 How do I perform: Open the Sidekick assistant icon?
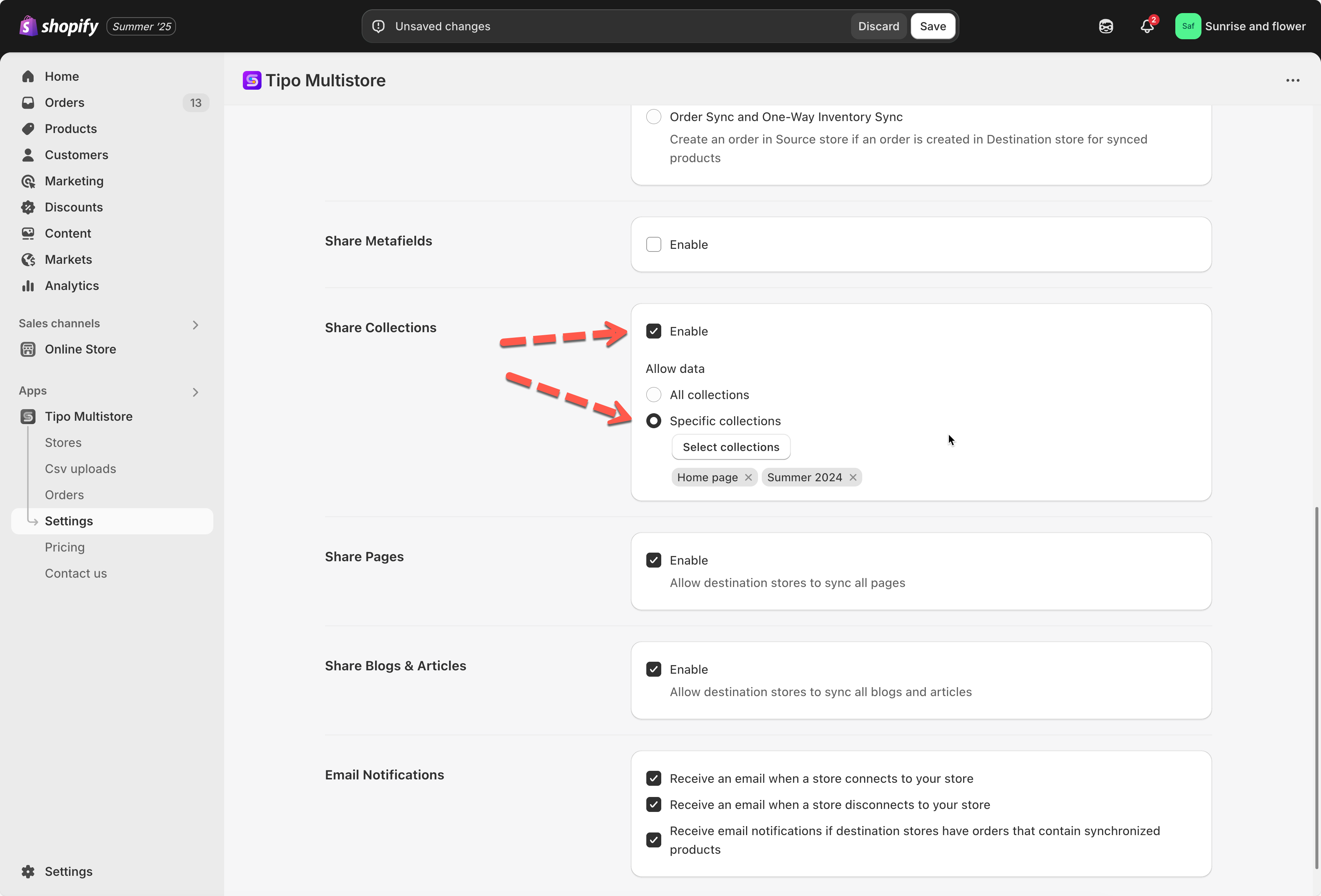(1105, 26)
